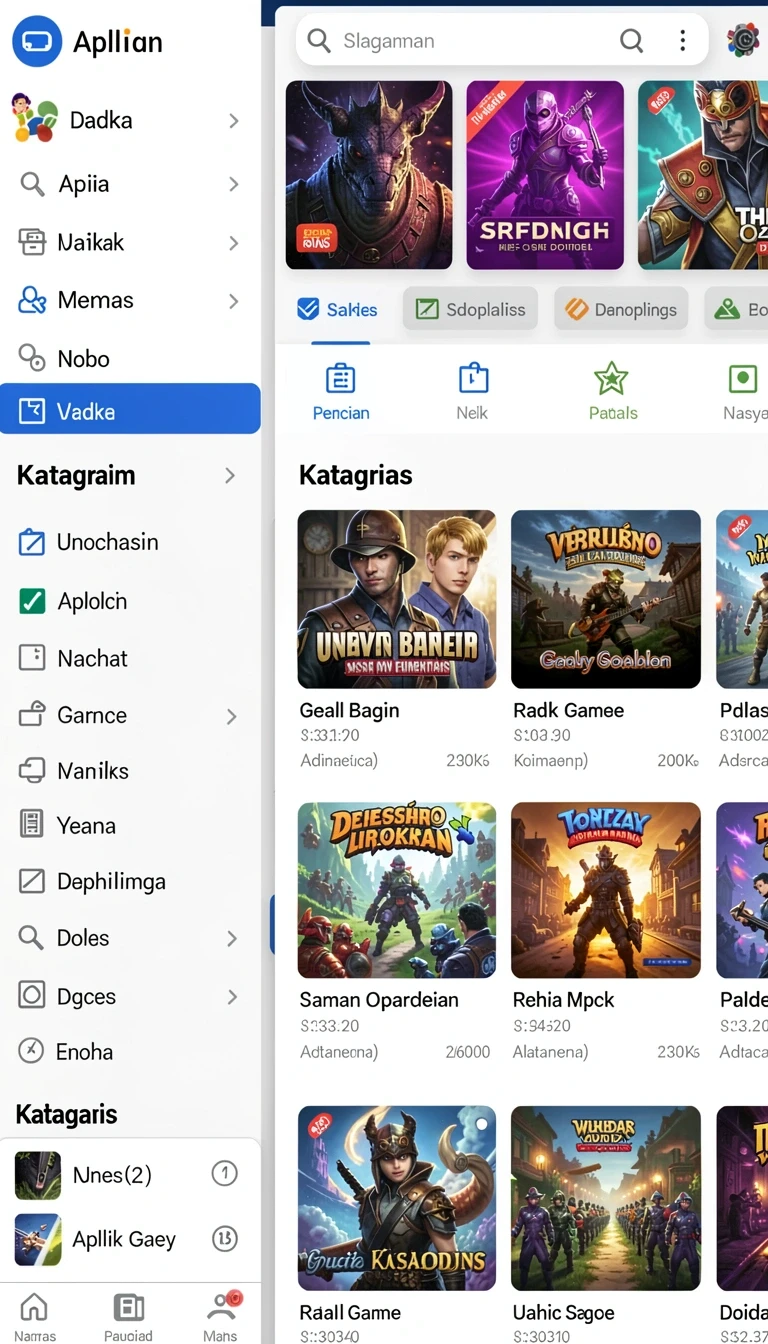
Task: Toggle the Danoplings filter chip
Action: point(621,310)
